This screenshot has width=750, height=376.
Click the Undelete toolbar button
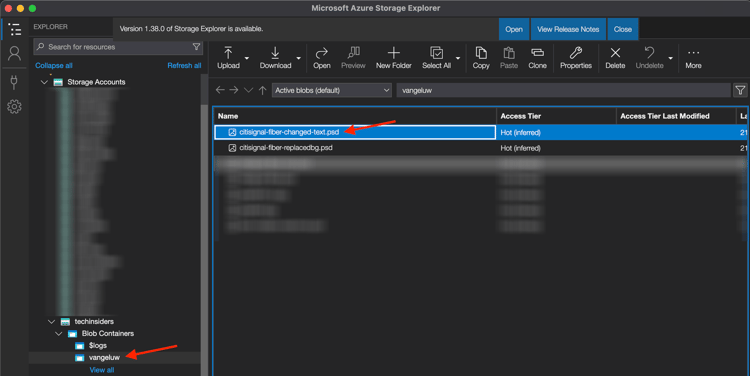[x=649, y=58]
